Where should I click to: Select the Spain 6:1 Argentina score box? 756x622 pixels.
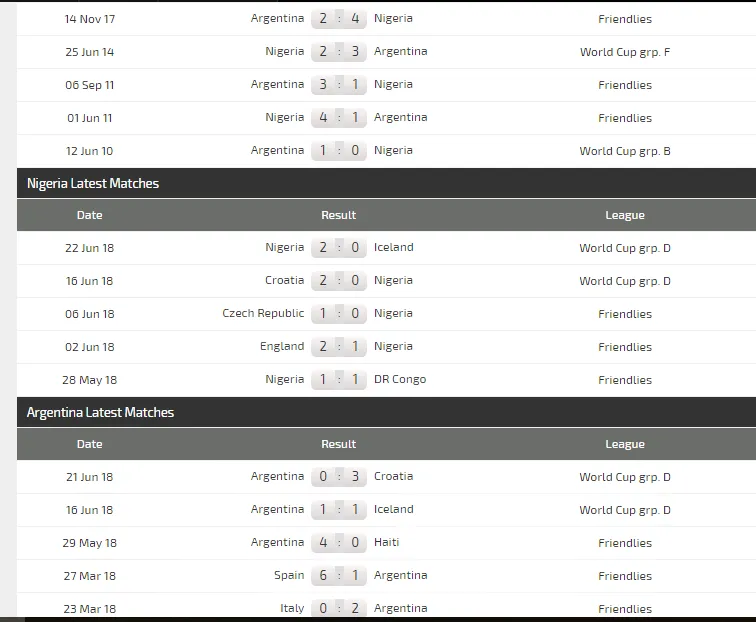339,575
